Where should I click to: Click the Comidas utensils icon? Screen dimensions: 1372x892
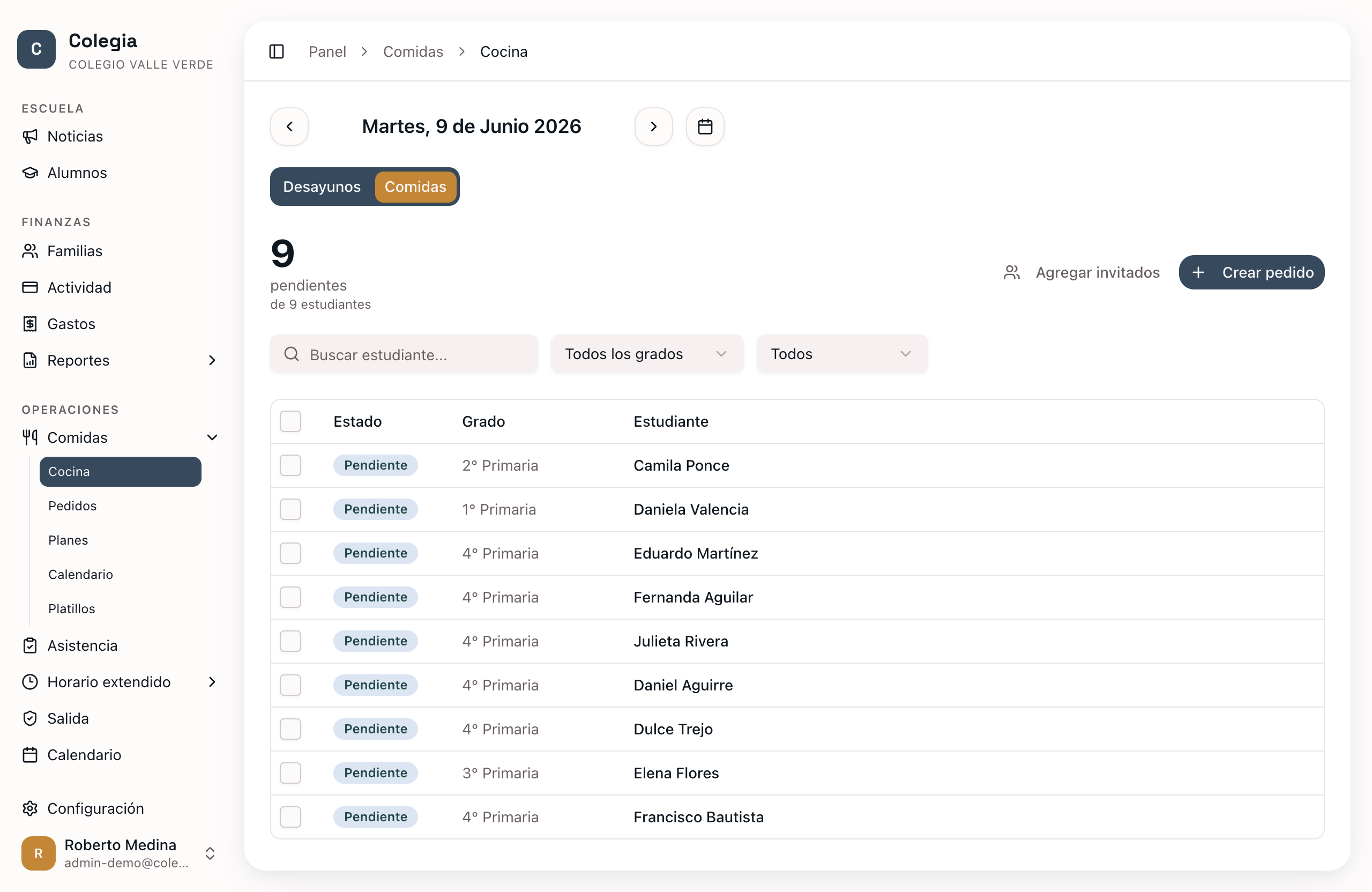30,437
